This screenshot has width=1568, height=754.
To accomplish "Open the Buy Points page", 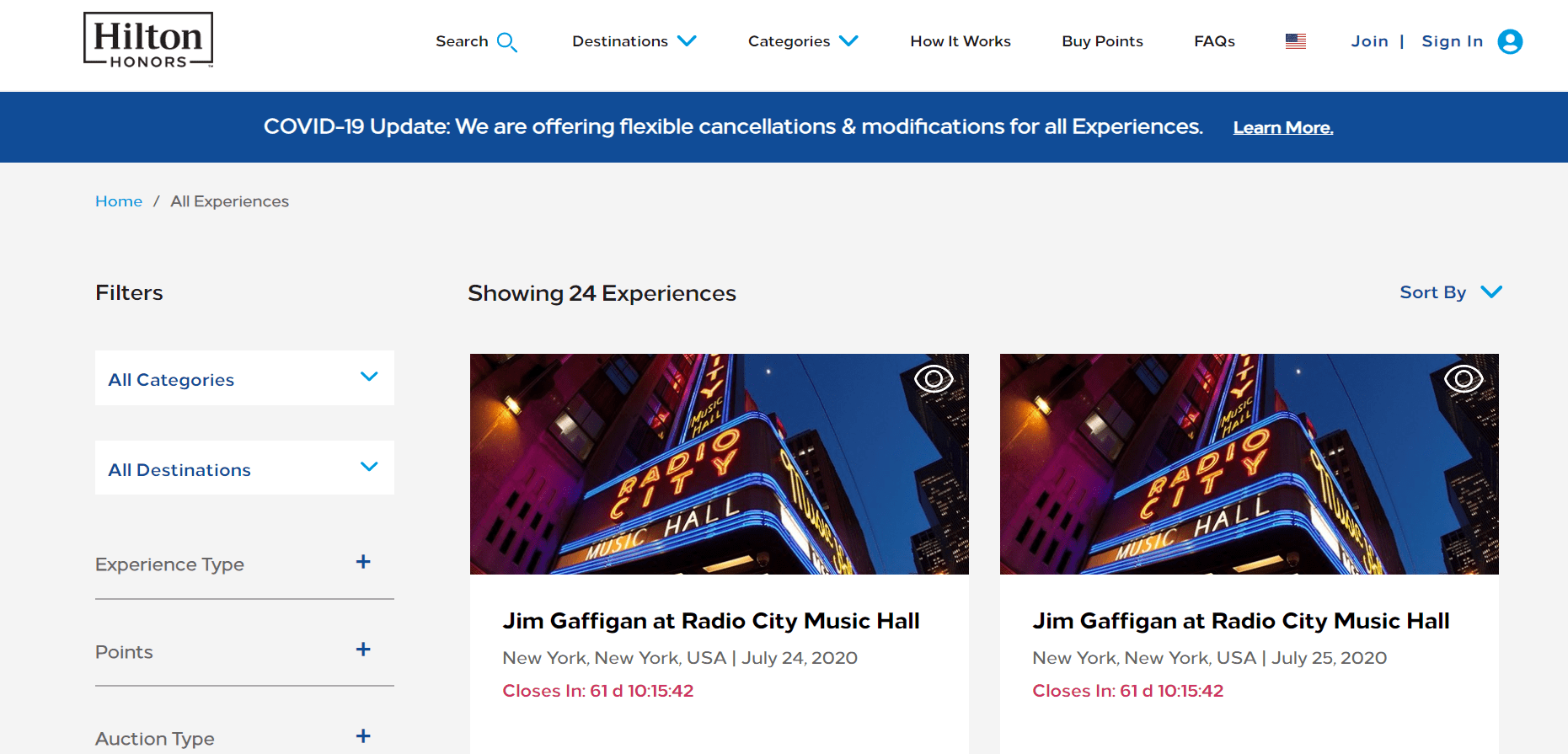I will click(1102, 41).
